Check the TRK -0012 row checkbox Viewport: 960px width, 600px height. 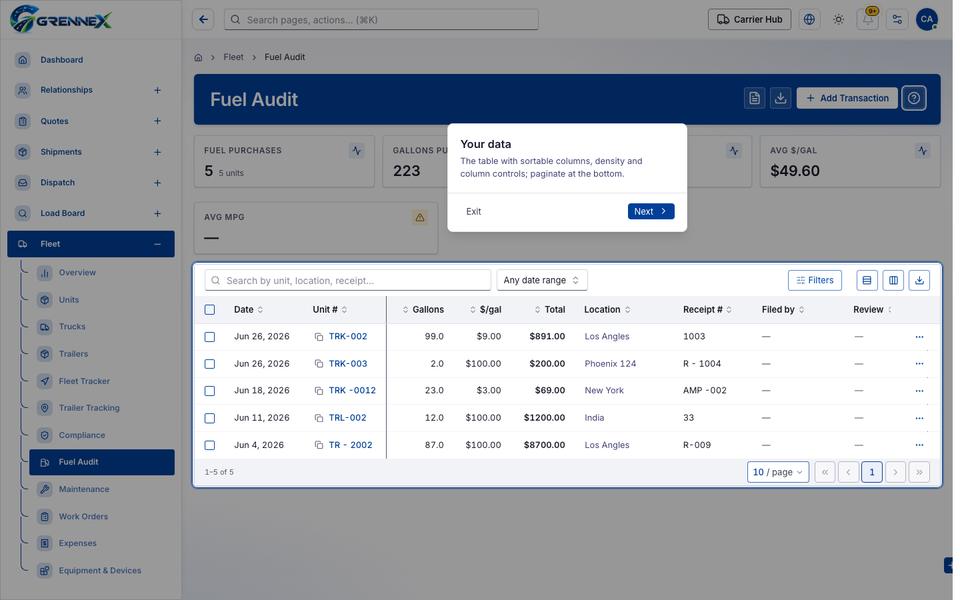pos(209,391)
